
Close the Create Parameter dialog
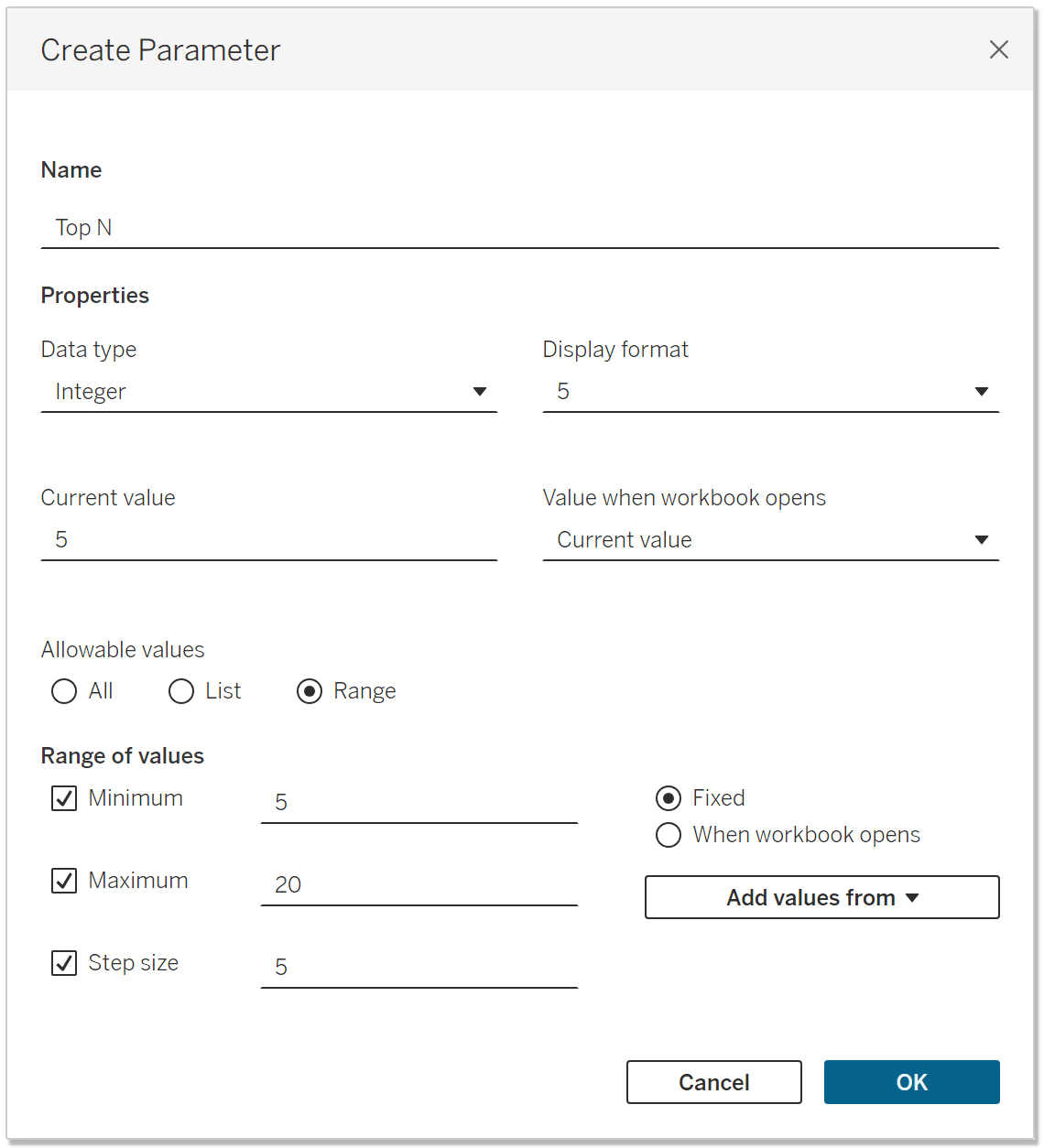(x=999, y=49)
